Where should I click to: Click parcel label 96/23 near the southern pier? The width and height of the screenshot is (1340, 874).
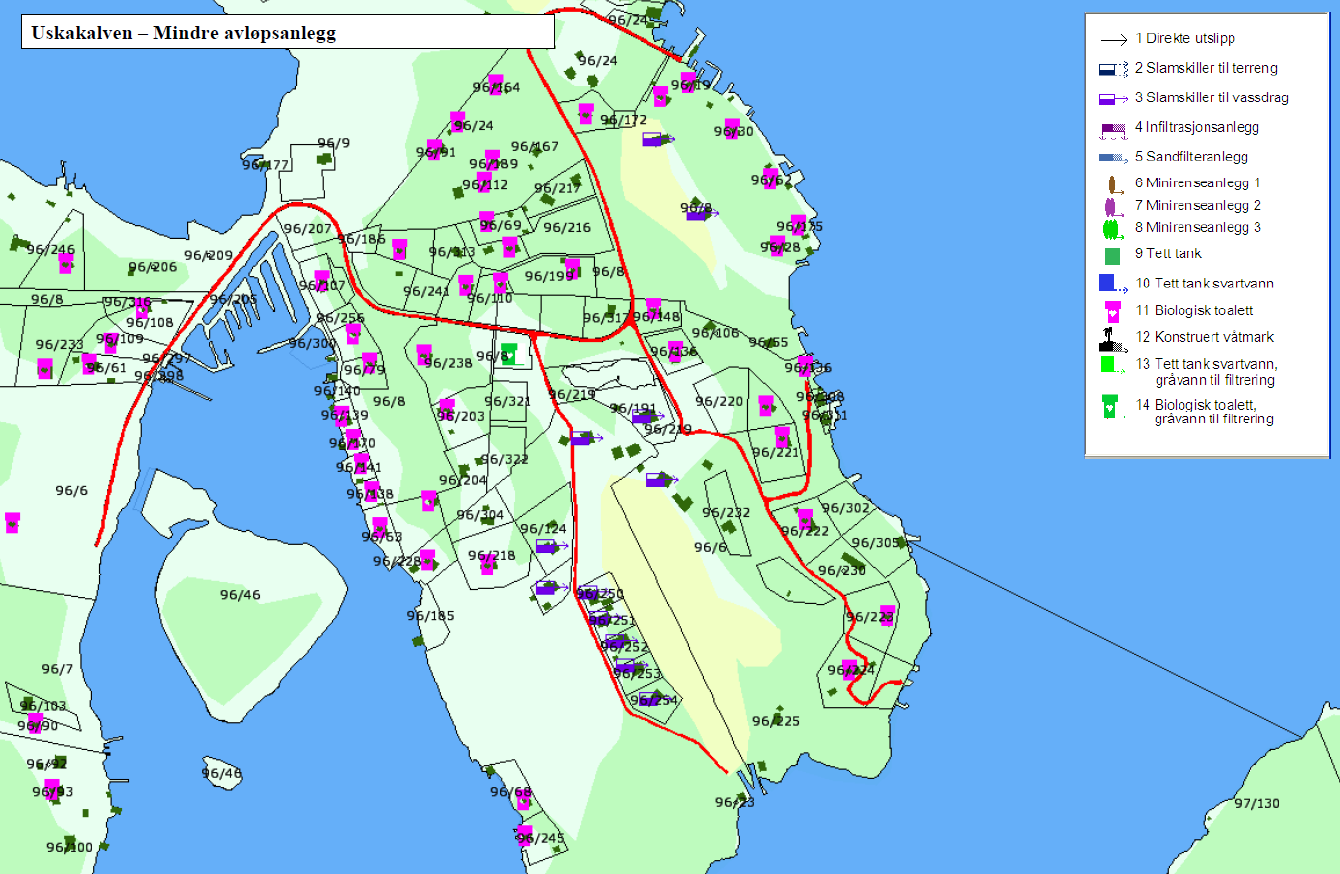(x=735, y=802)
